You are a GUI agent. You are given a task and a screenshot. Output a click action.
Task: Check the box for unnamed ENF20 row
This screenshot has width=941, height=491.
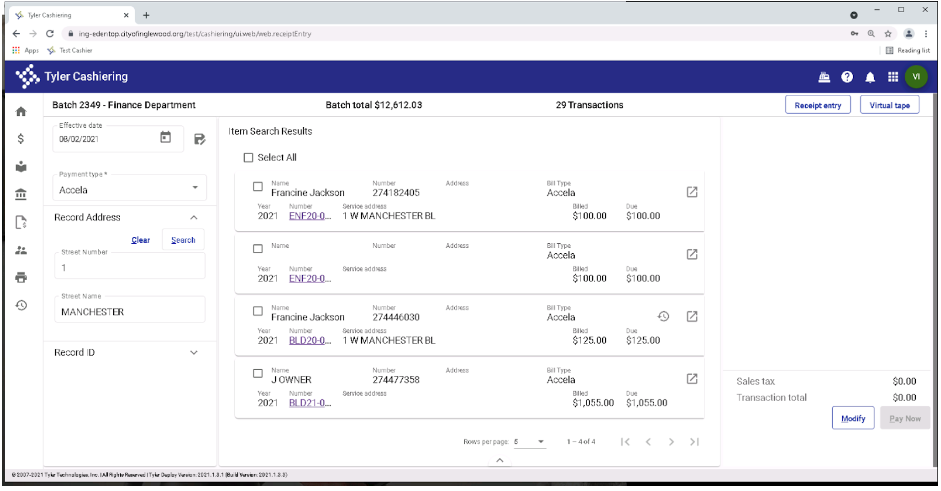tap(258, 249)
